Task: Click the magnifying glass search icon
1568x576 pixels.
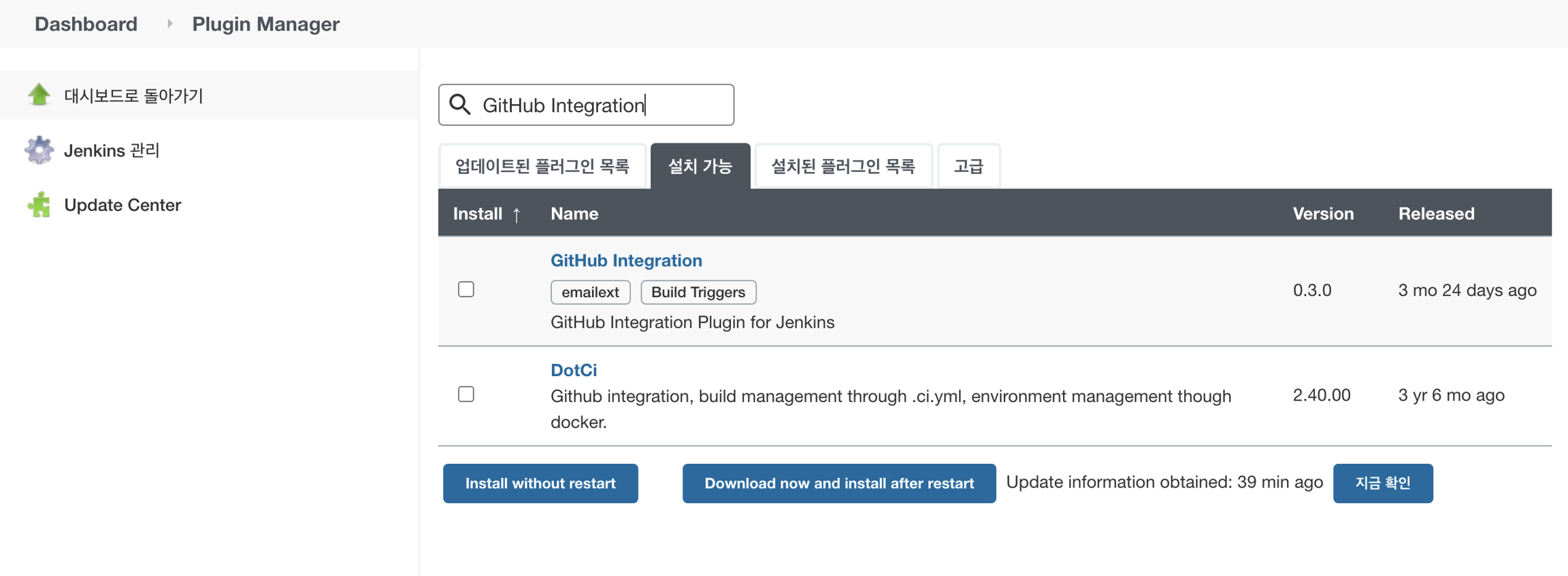Action: click(x=461, y=105)
